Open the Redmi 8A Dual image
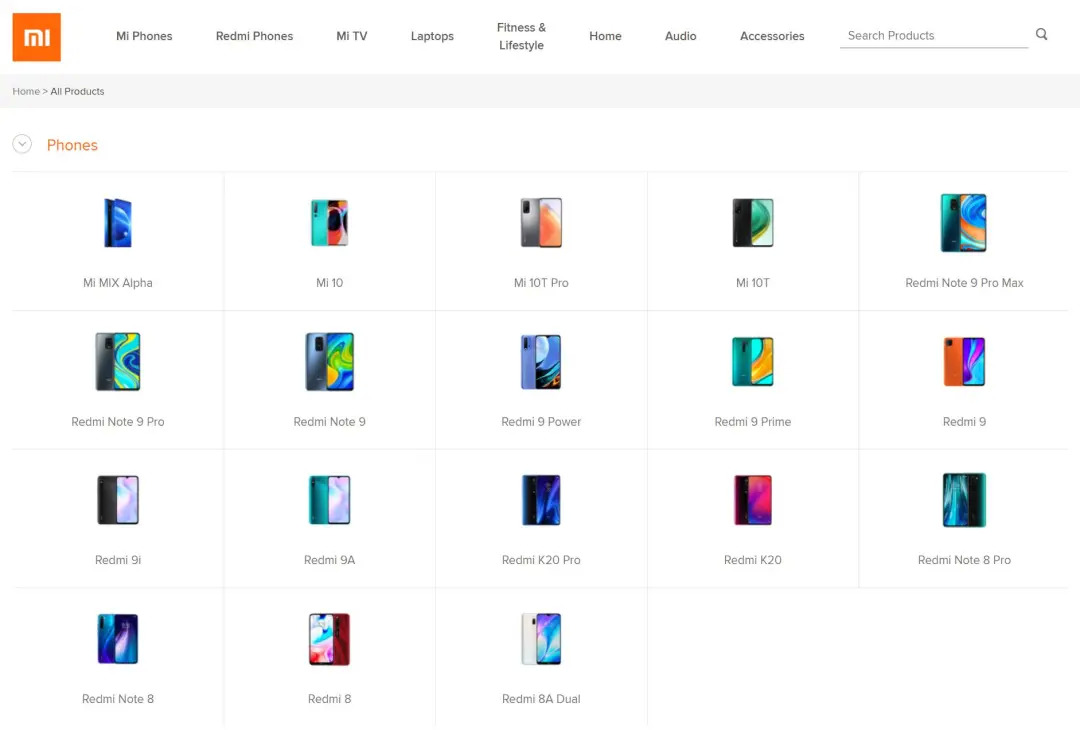Screen dimensions: 1080x730 (541, 639)
